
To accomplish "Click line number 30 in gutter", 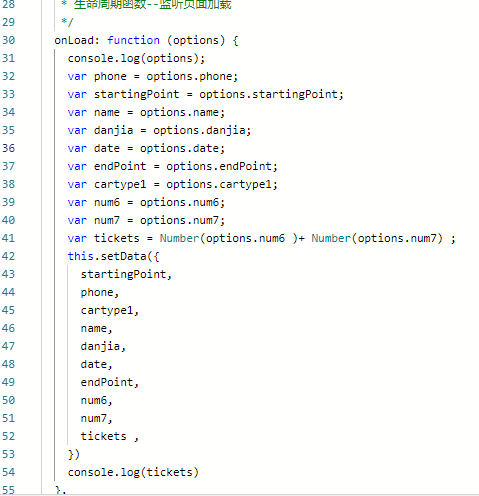I will tap(8, 40).
